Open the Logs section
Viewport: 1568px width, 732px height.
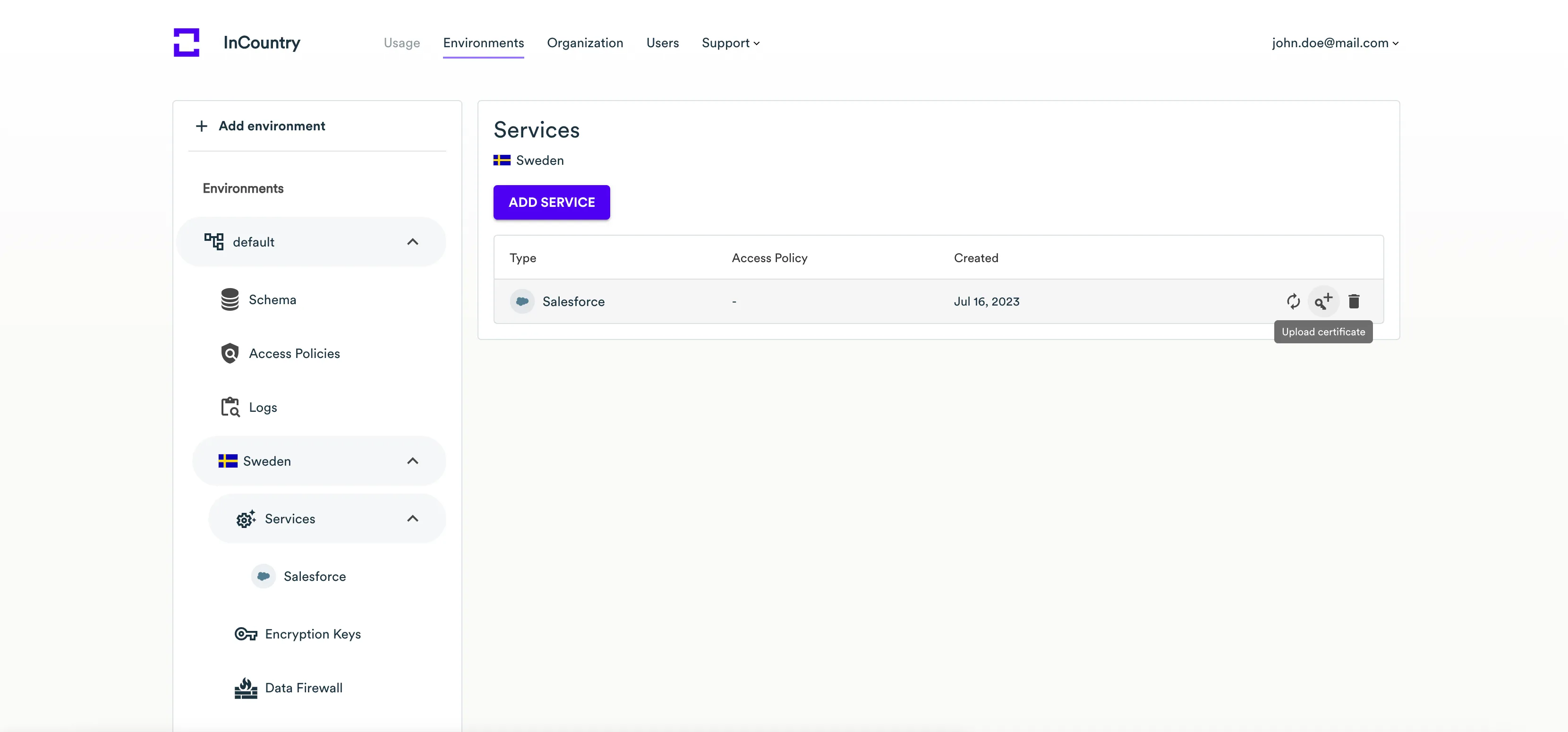click(262, 408)
